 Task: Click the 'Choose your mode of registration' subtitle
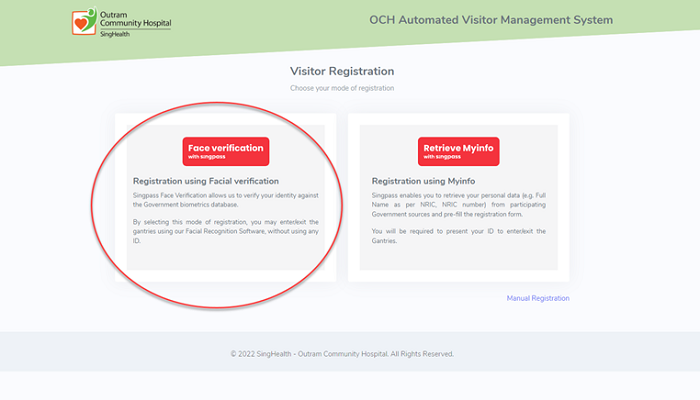coord(342,88)
